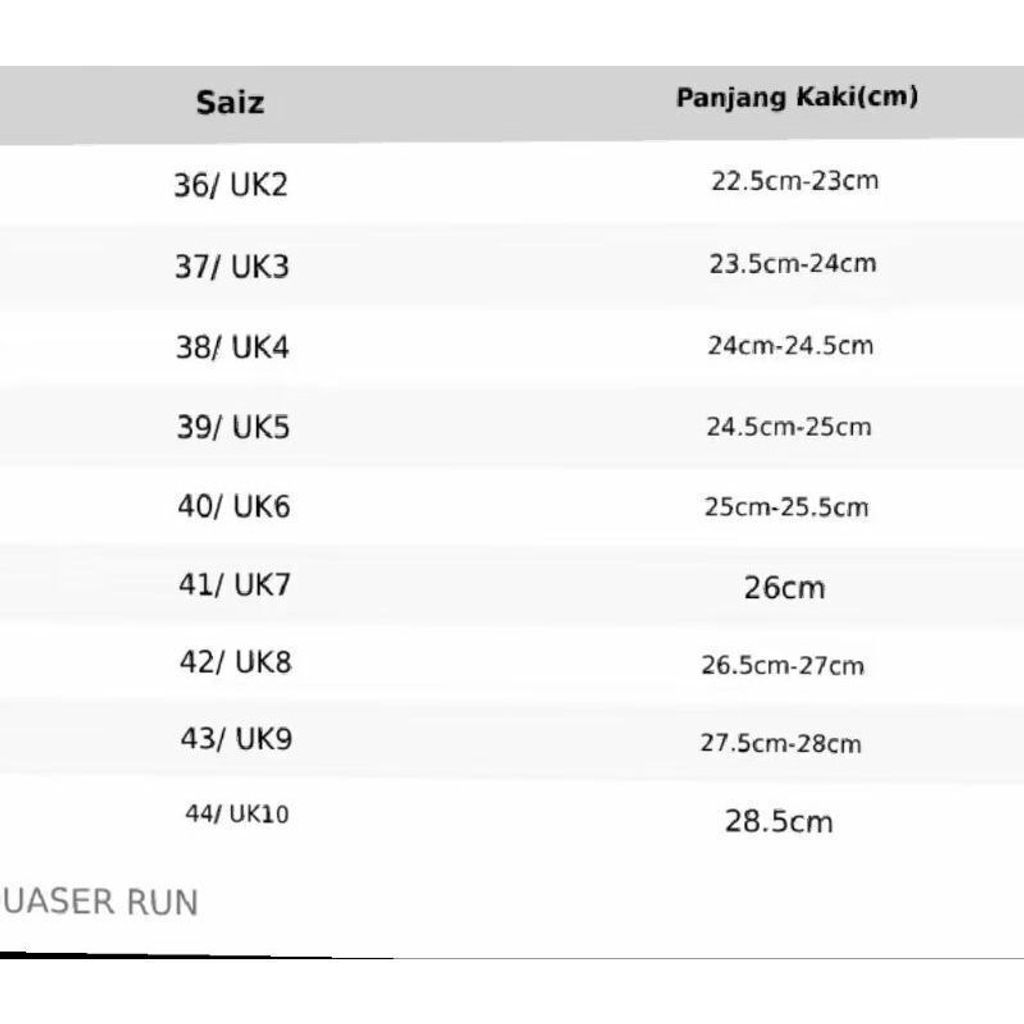1024x1024 pixels.
Task: Click the 24.5cm-25cm foot length value
Action: pos(789,427)
